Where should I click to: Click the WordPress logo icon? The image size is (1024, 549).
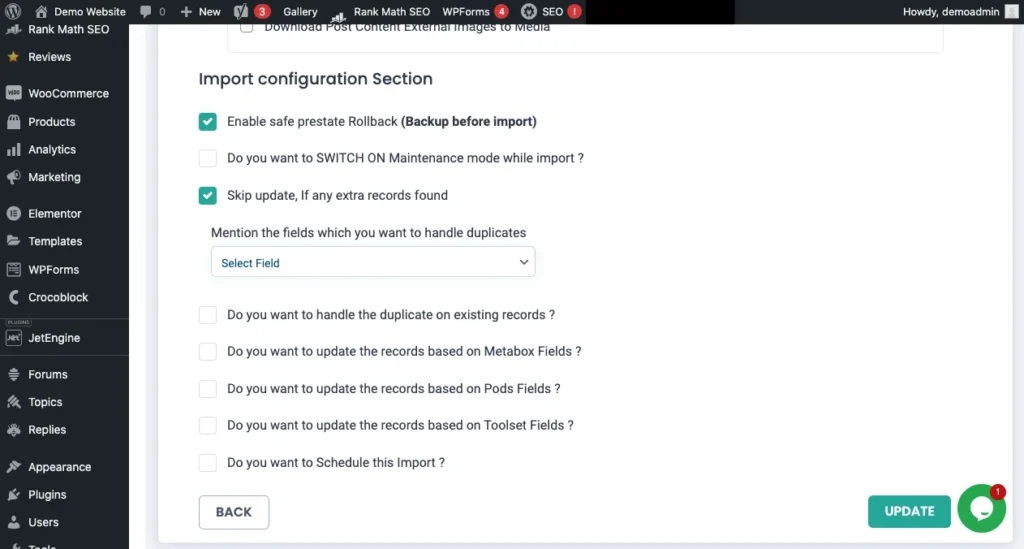[13, 12]
